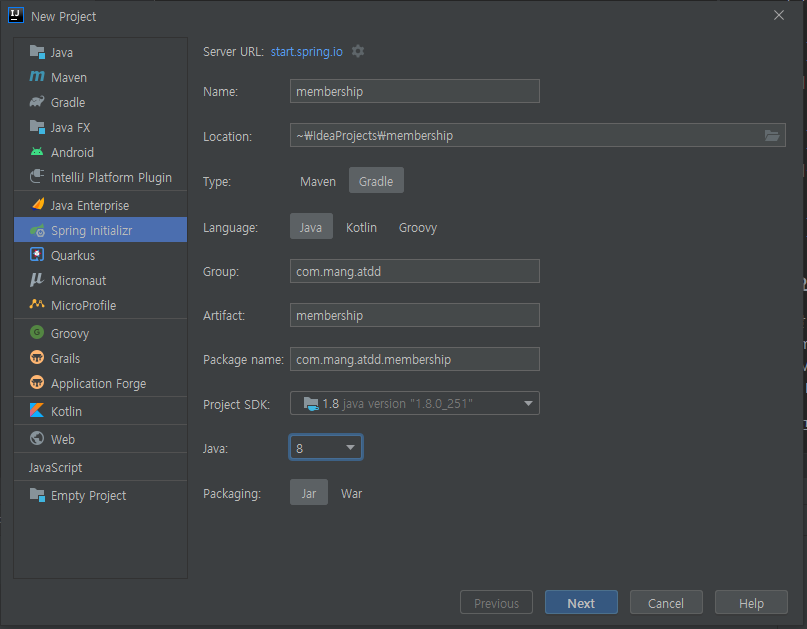This screenshot has height=629, width=807.
Task: Click the Kotlin logo icon
Action: (37, 410)
